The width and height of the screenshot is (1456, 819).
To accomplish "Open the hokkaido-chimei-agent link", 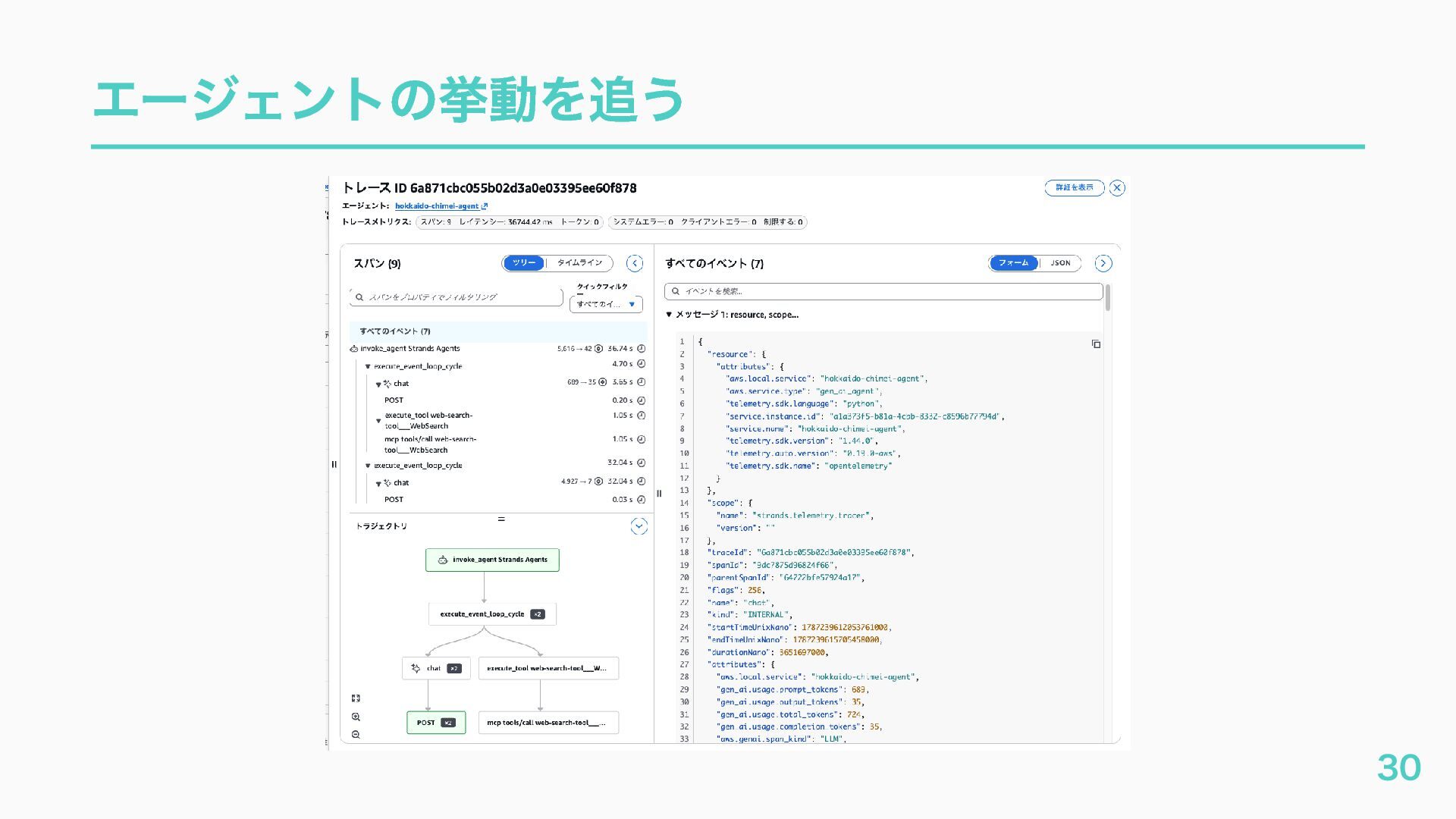I will point(441,206).
